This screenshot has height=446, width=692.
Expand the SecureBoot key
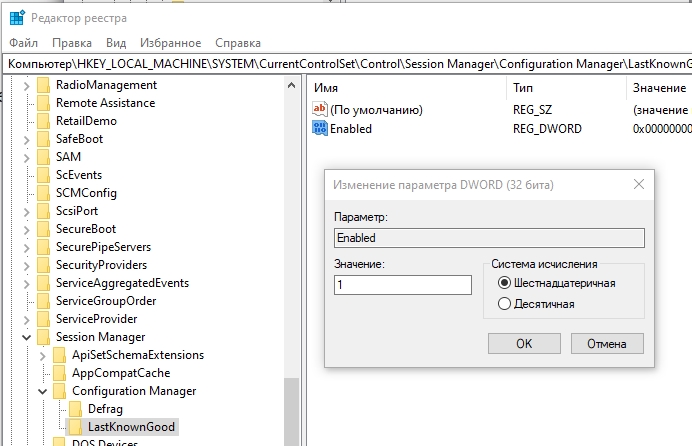click(x=26, y=230)
